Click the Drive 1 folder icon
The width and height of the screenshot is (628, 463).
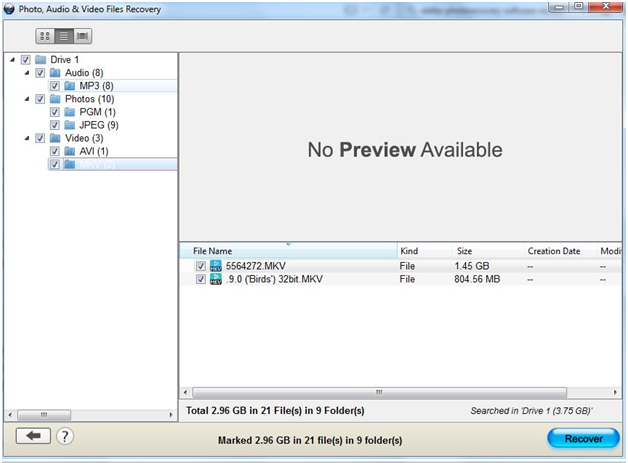(x=40, y=60)
